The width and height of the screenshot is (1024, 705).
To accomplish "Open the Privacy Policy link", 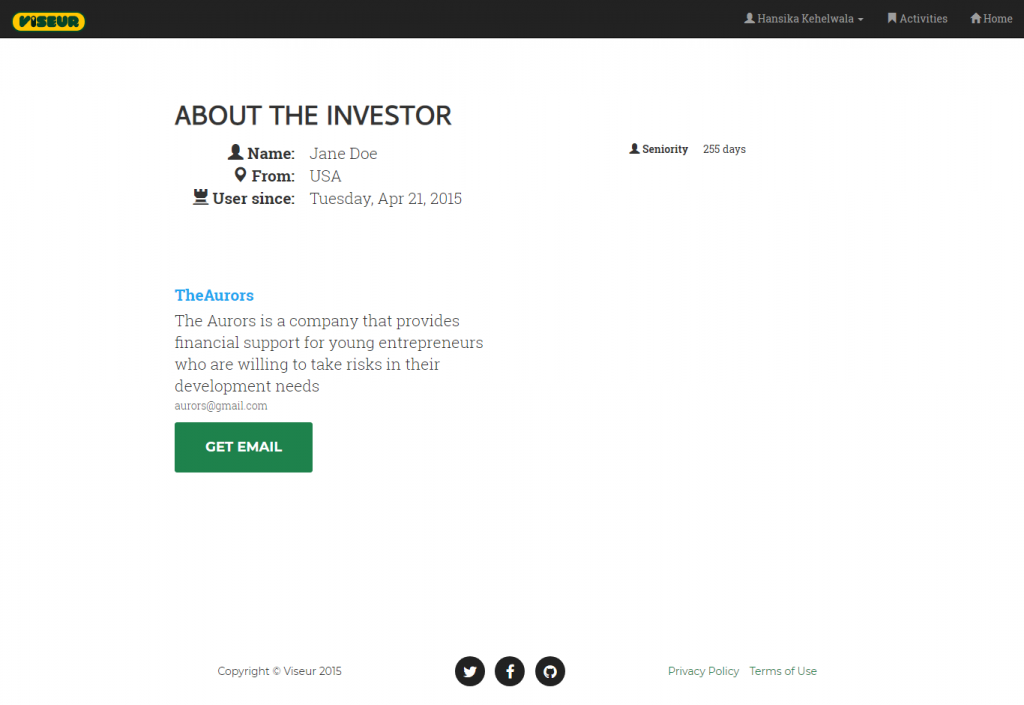I will tap(703, 671).
